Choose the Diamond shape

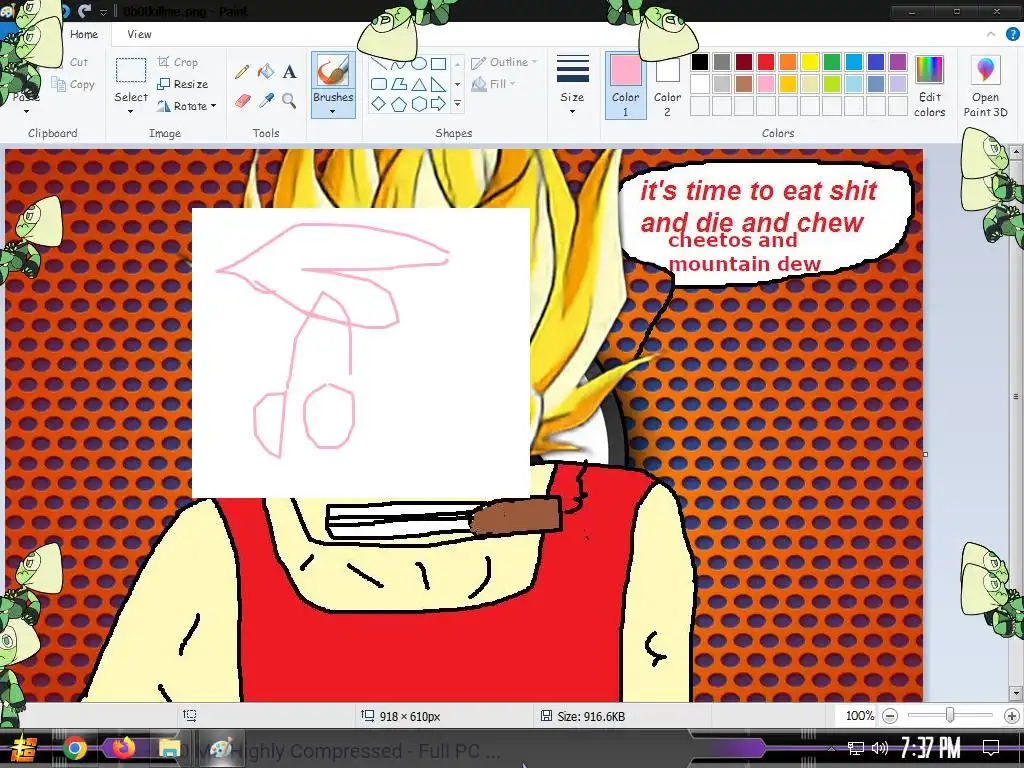point(379,104)
